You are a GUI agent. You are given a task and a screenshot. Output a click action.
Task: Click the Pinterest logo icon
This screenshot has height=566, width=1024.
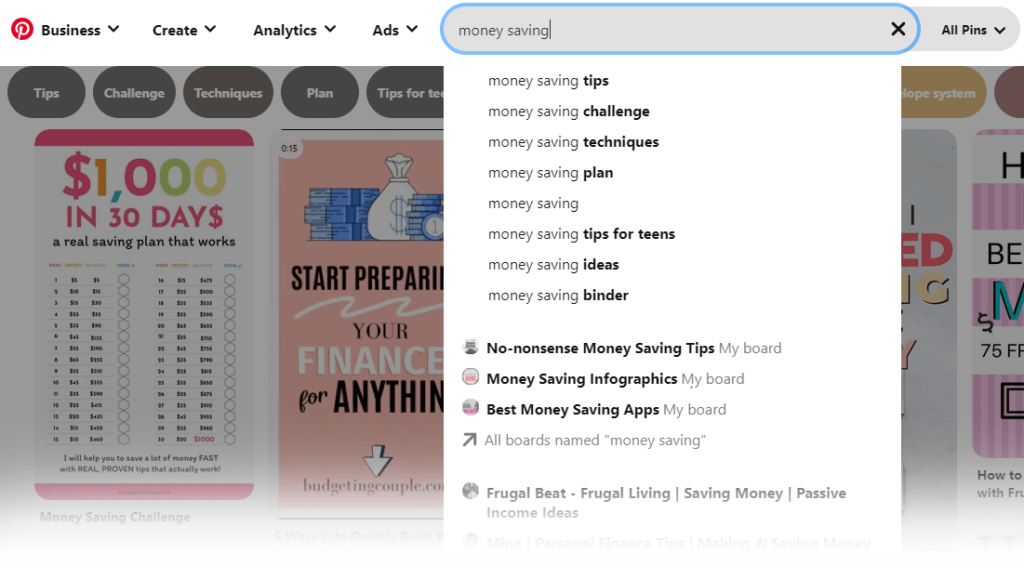[x=22, y=29]
